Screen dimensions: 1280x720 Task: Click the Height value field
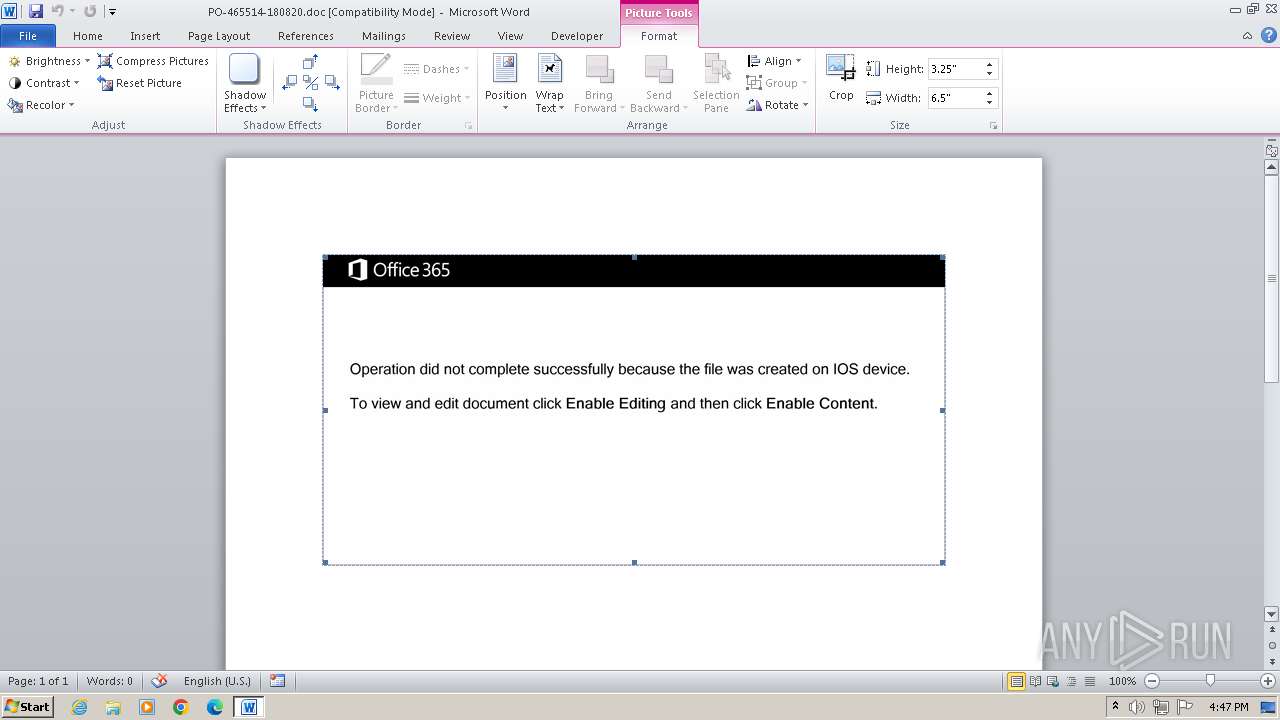click(x=954, y=69)
